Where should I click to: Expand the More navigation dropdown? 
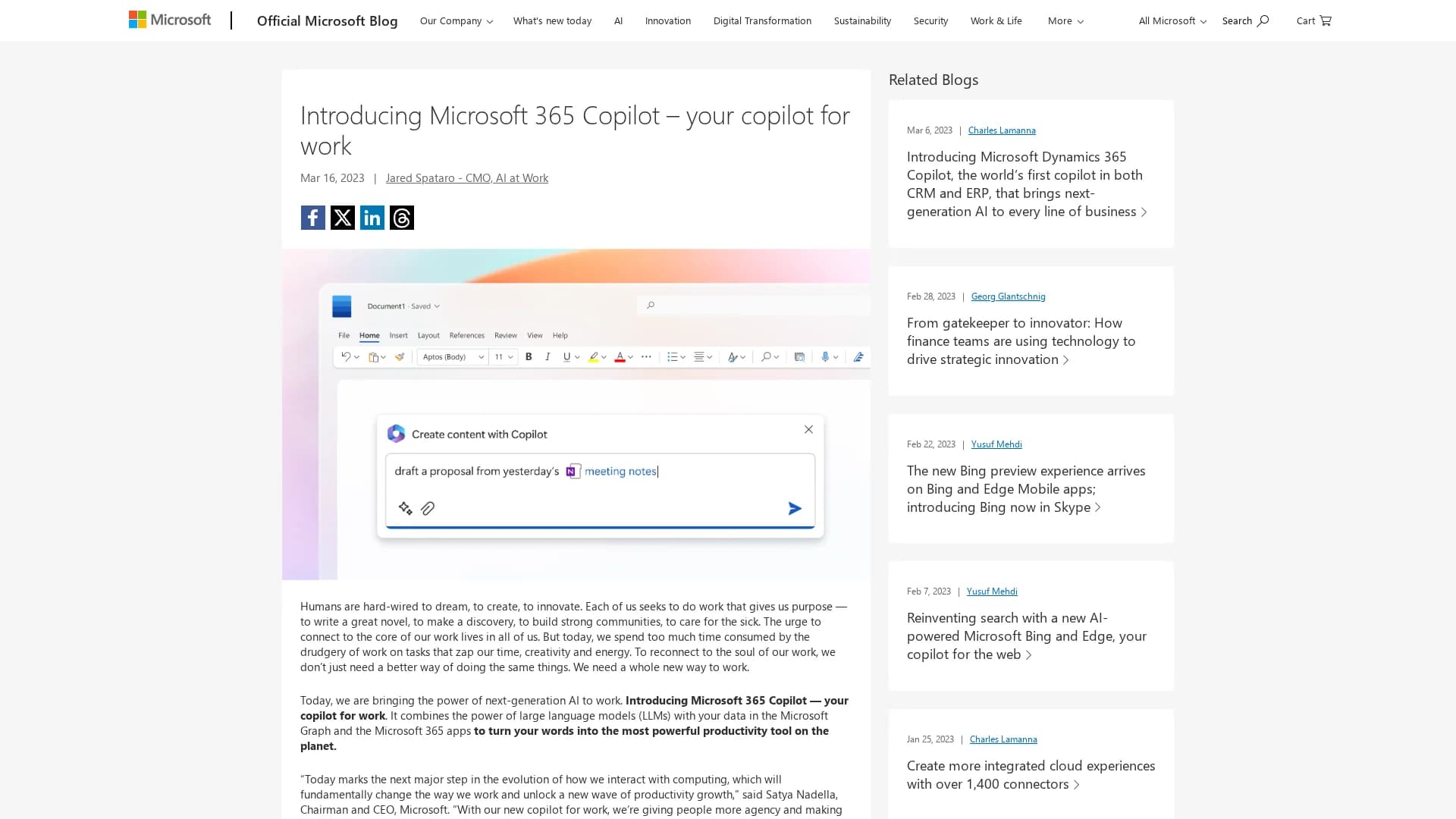(1065, 20)
